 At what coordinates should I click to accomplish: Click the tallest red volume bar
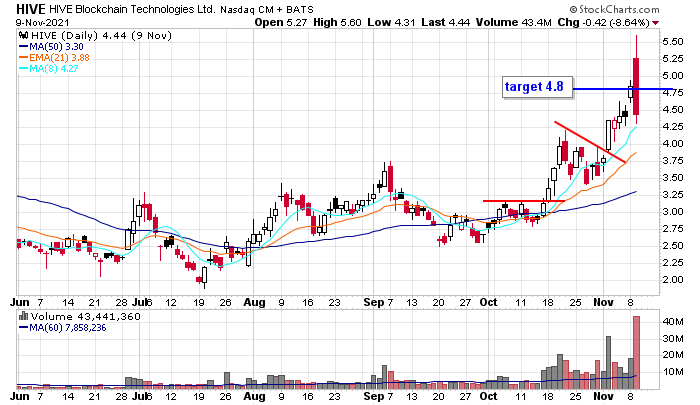point(637,352)
